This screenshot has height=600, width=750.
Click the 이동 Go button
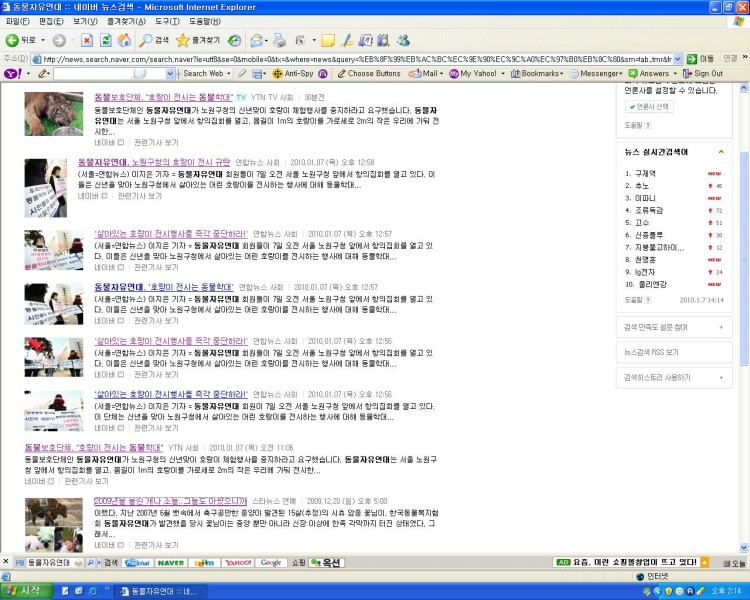coord(701,58)
